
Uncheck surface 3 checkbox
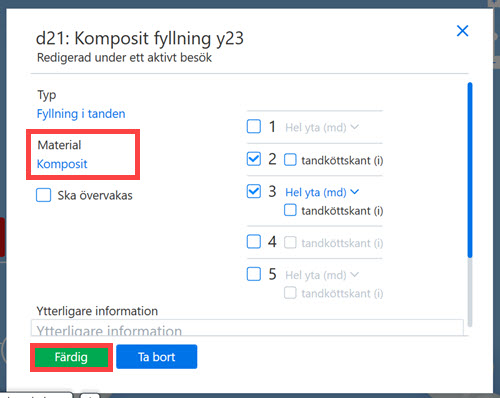(x=254, y=191)
